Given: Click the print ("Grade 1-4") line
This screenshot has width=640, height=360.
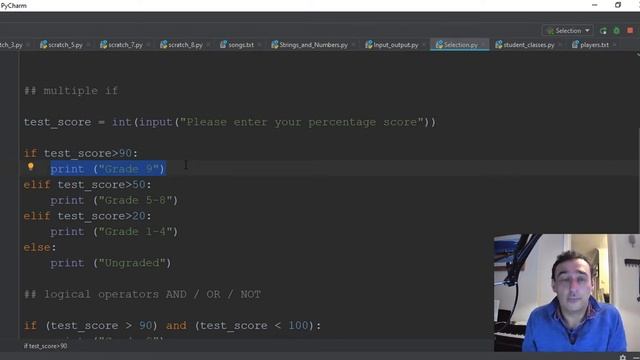Looking at the screenshot, I should tap(114, 232).
